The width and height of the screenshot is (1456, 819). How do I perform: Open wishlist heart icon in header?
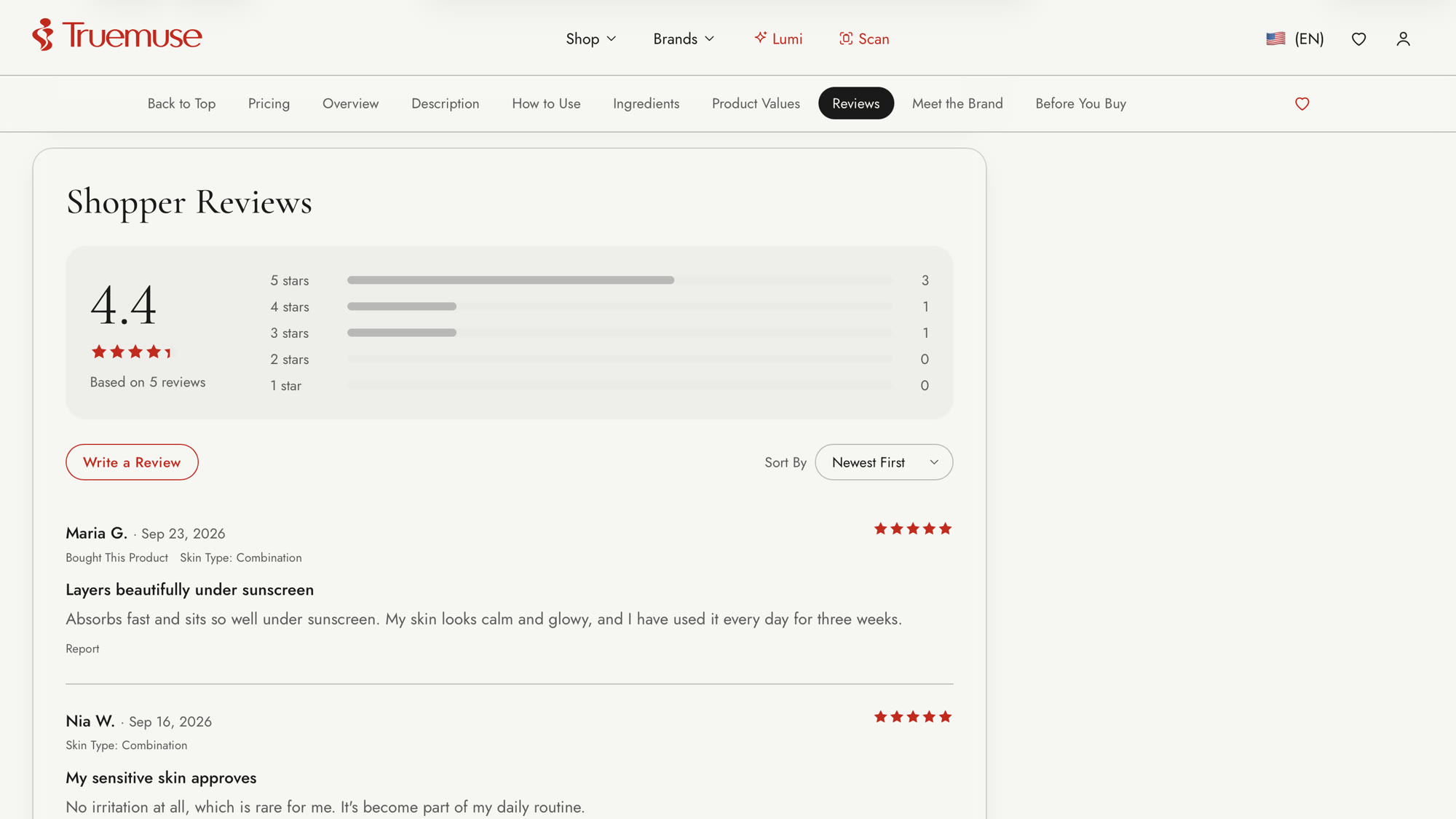tap(1358, 39)
